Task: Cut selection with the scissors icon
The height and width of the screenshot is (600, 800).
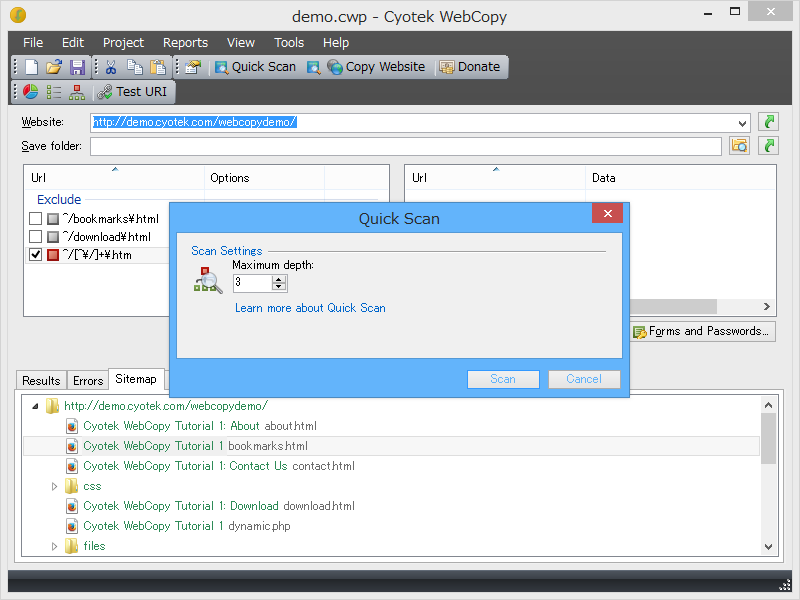Action: pos(111,67)
